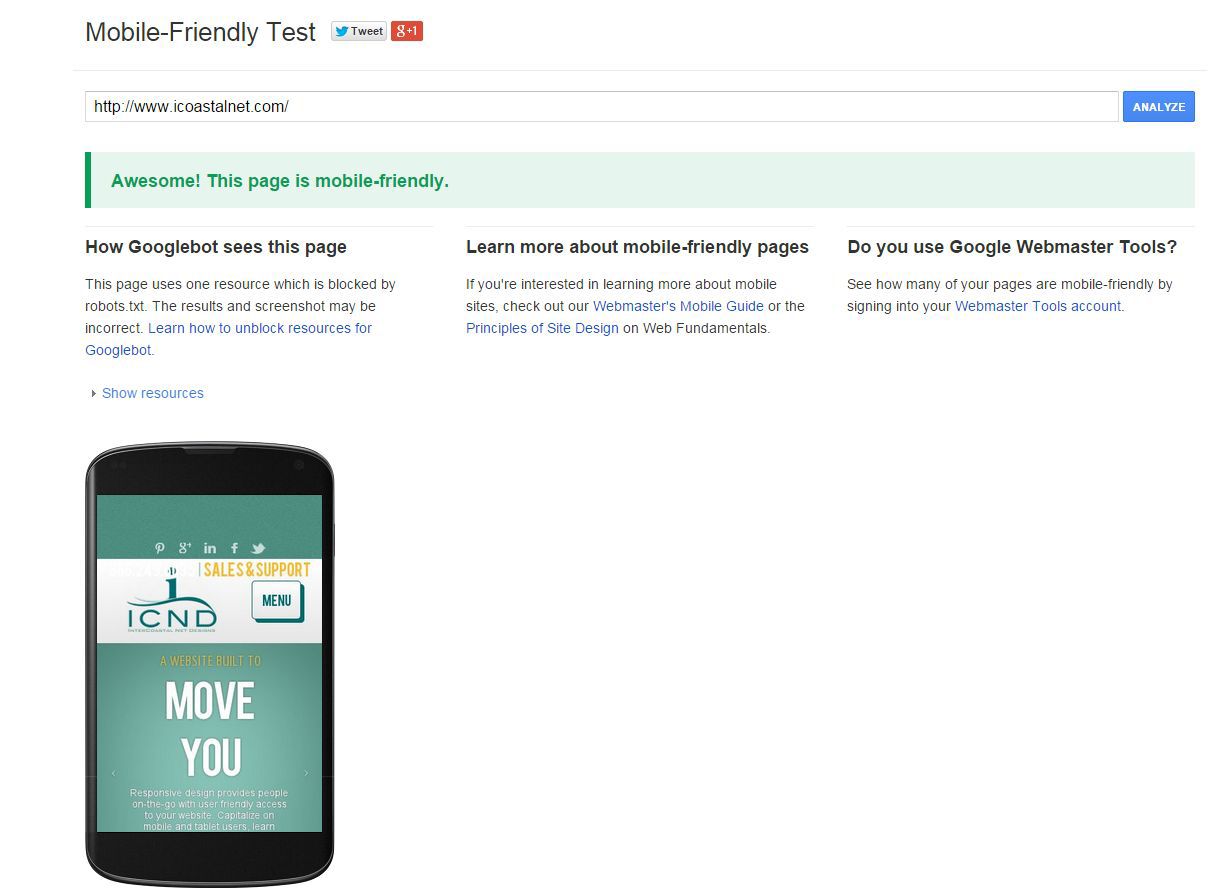Click the SALES & SUPPORT header text
This screenshot has width=1212, height=894.
pos(258,569)
